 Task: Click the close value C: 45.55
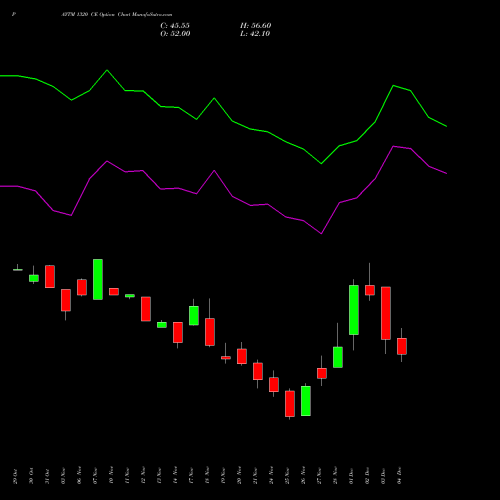click(175, 26)
